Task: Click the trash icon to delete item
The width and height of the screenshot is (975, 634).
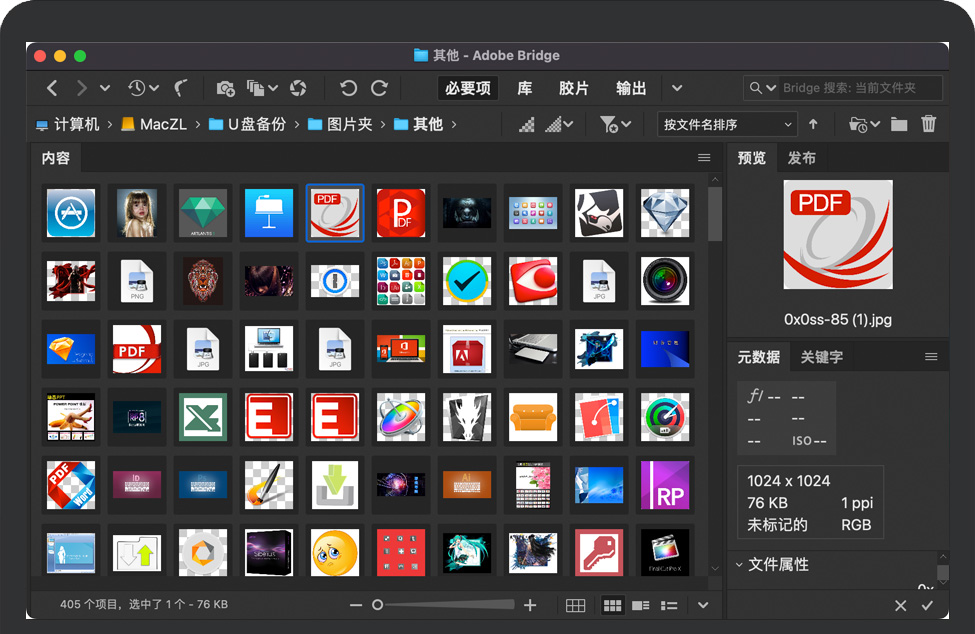Action: pos(928,124)
